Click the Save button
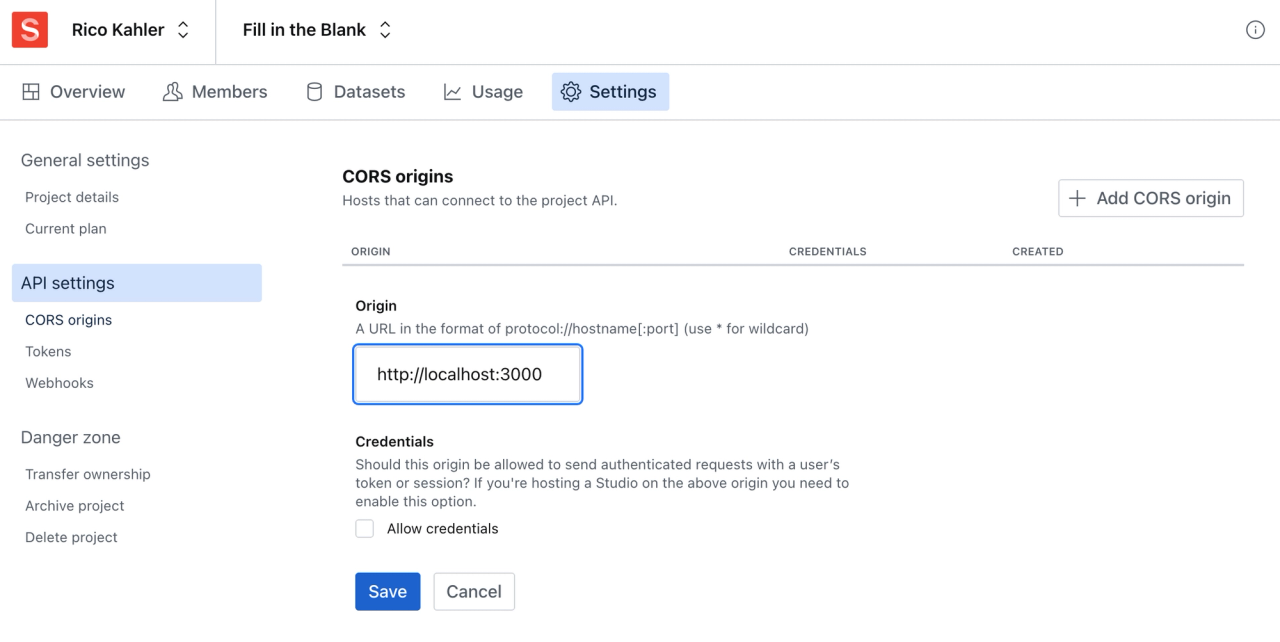1280x642 pixels. pos(387,591)
